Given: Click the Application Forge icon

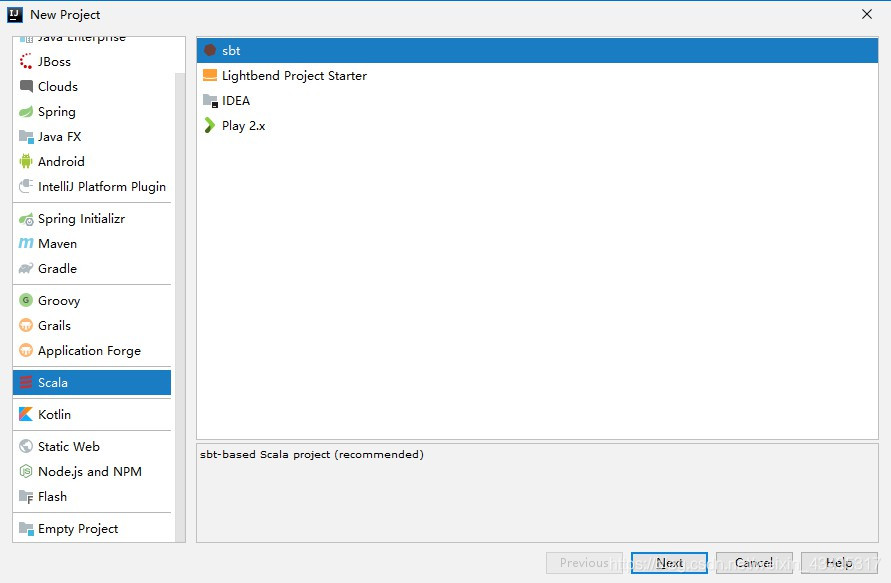Looking at the screenshot, I should click(26, 350).
